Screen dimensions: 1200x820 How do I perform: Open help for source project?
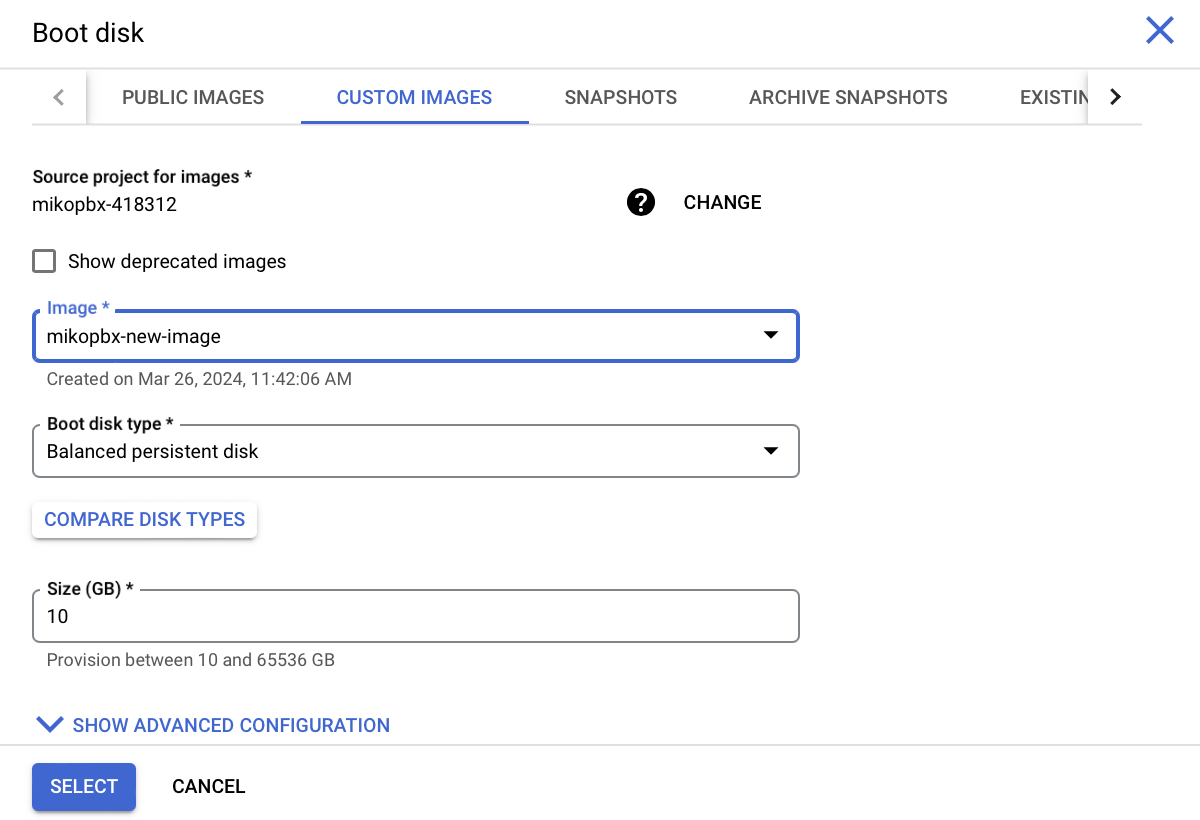tap(640, 203)
